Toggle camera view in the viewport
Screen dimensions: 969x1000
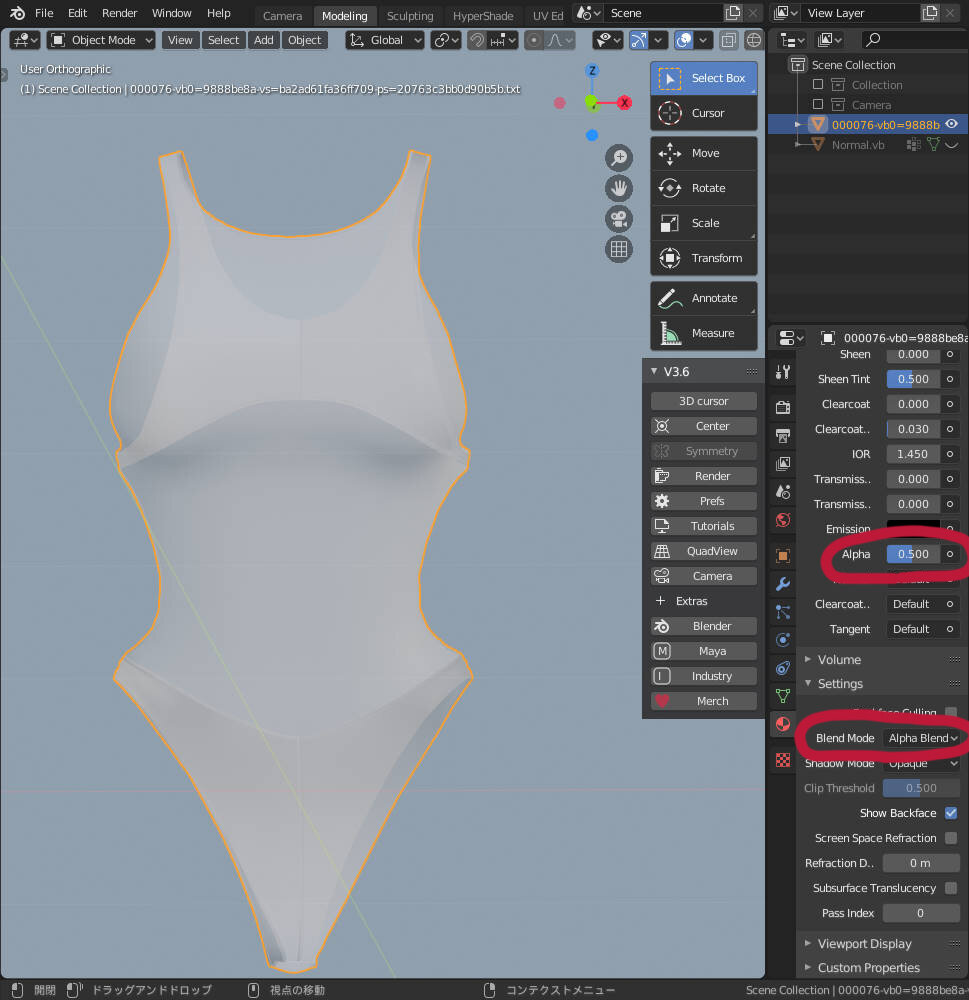(x=619, y=219)
